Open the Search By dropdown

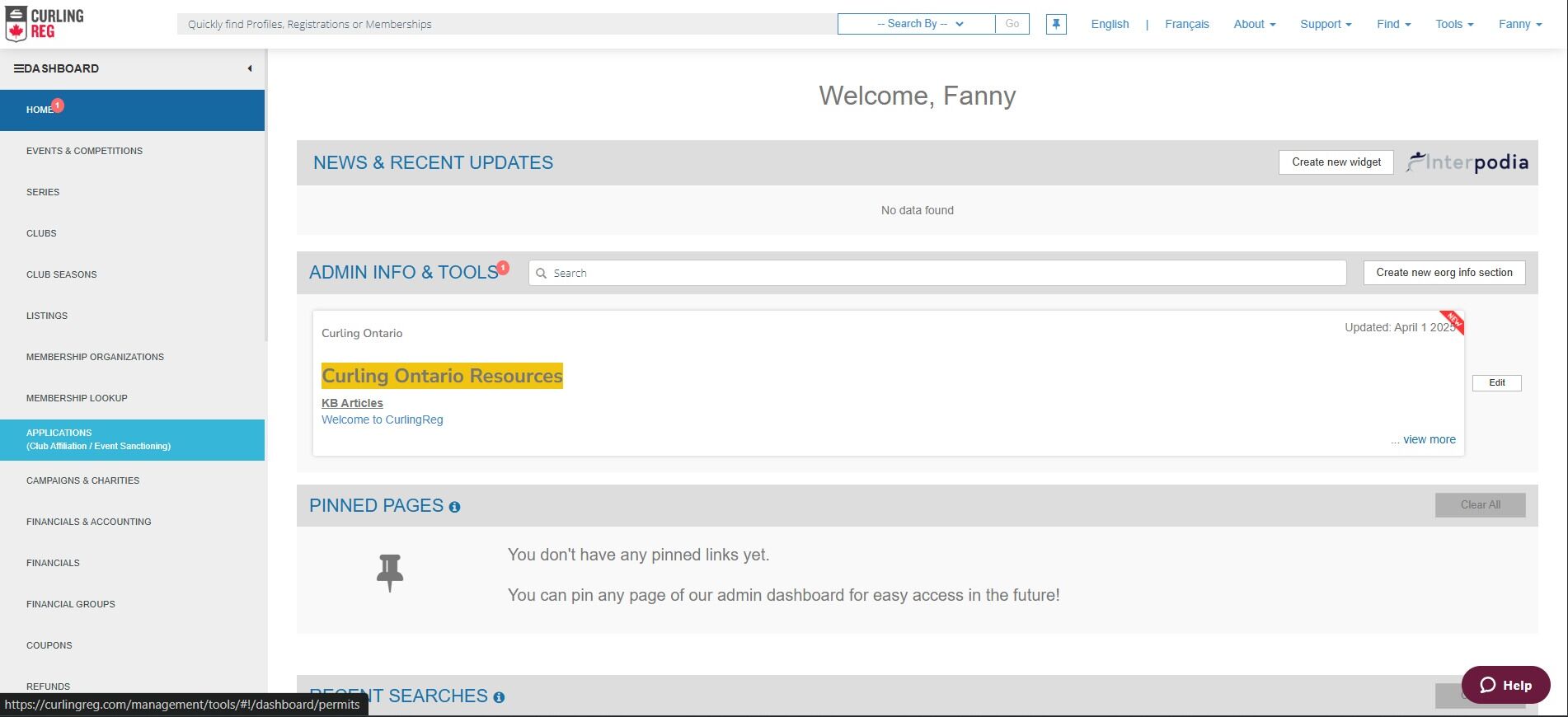point(917,24)
